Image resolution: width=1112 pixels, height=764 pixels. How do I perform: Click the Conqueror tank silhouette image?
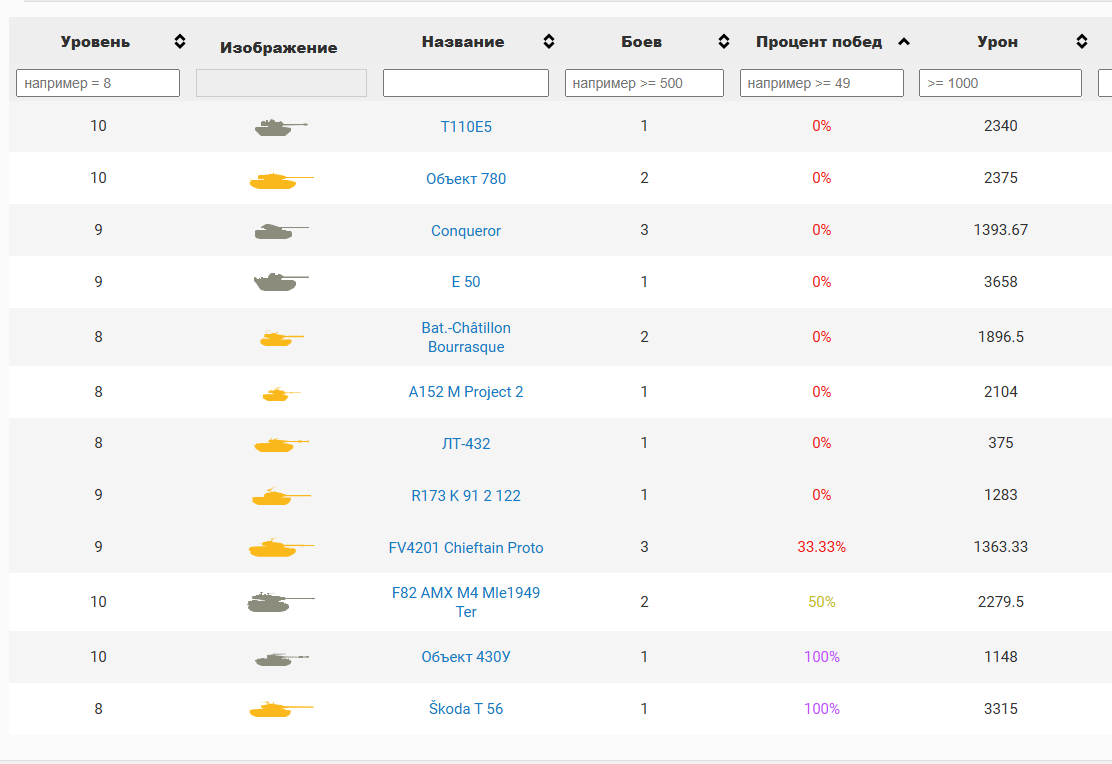click(281, 231)
